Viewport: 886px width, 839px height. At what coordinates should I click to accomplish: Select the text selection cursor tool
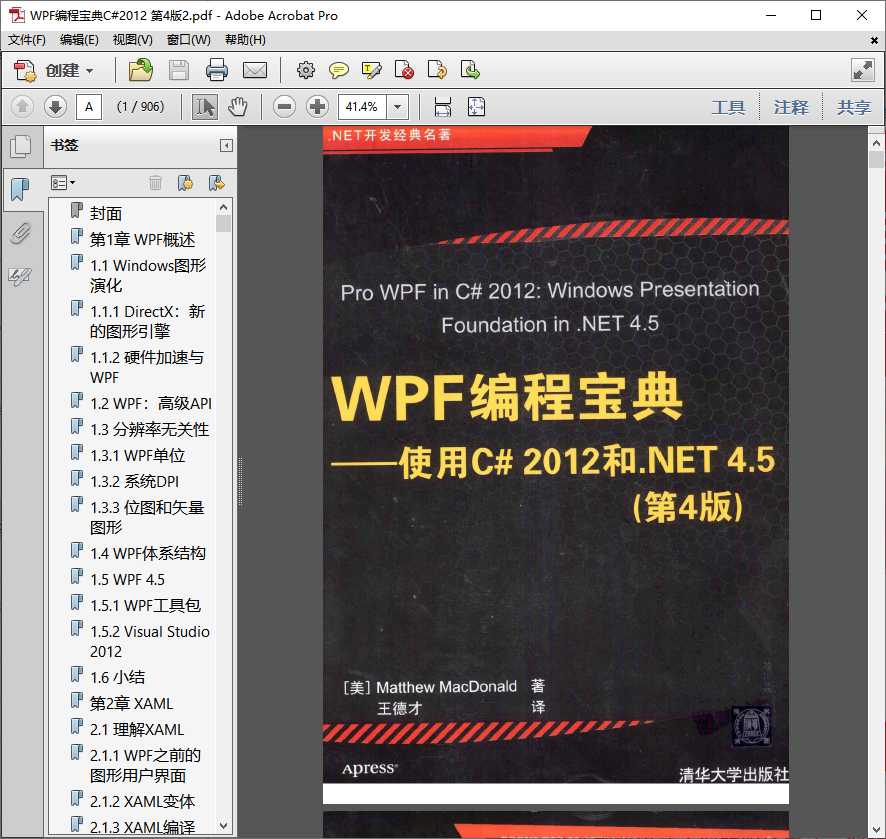205,106
